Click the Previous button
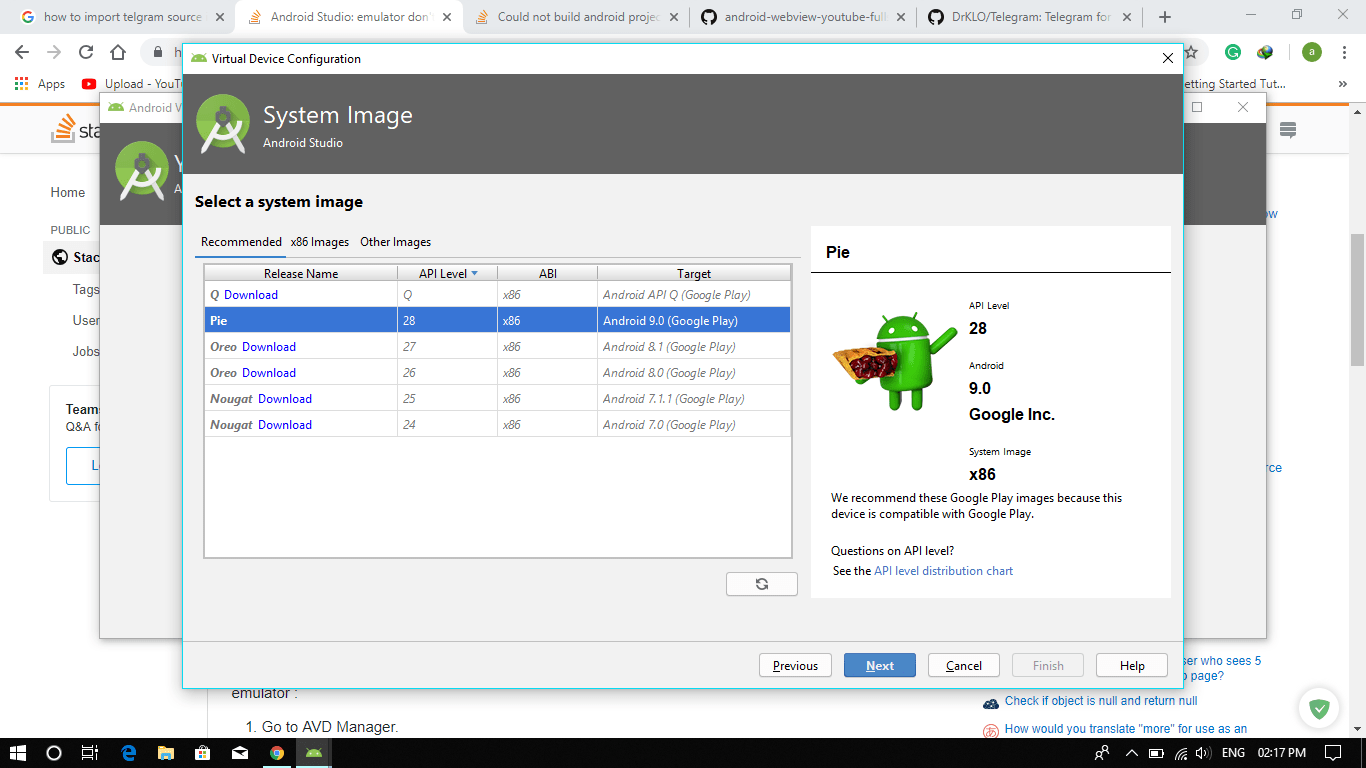This screenshot has height=768, width=1366. [795, 665]
